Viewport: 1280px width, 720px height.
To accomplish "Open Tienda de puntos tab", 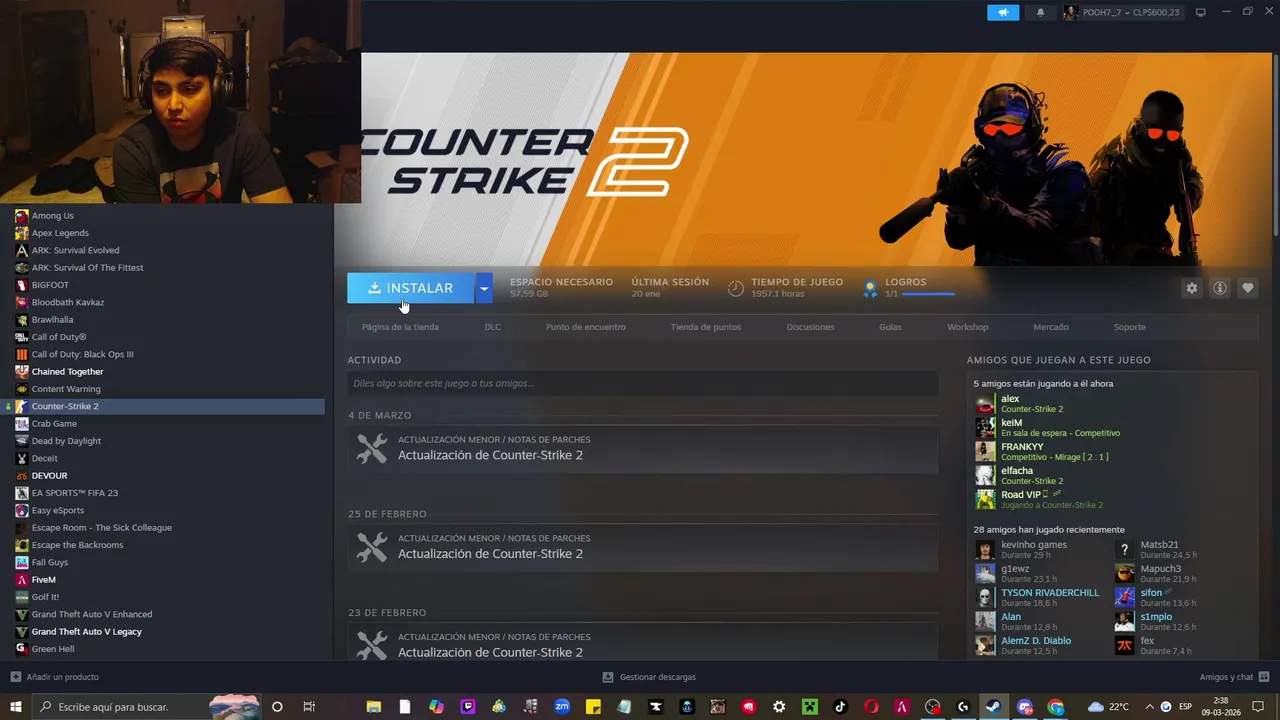I will click(706, 327).
